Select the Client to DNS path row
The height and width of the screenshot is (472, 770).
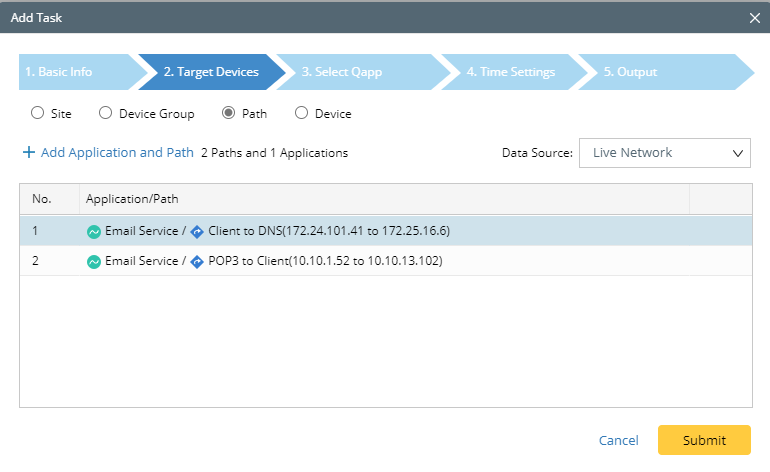pos(329,231)
